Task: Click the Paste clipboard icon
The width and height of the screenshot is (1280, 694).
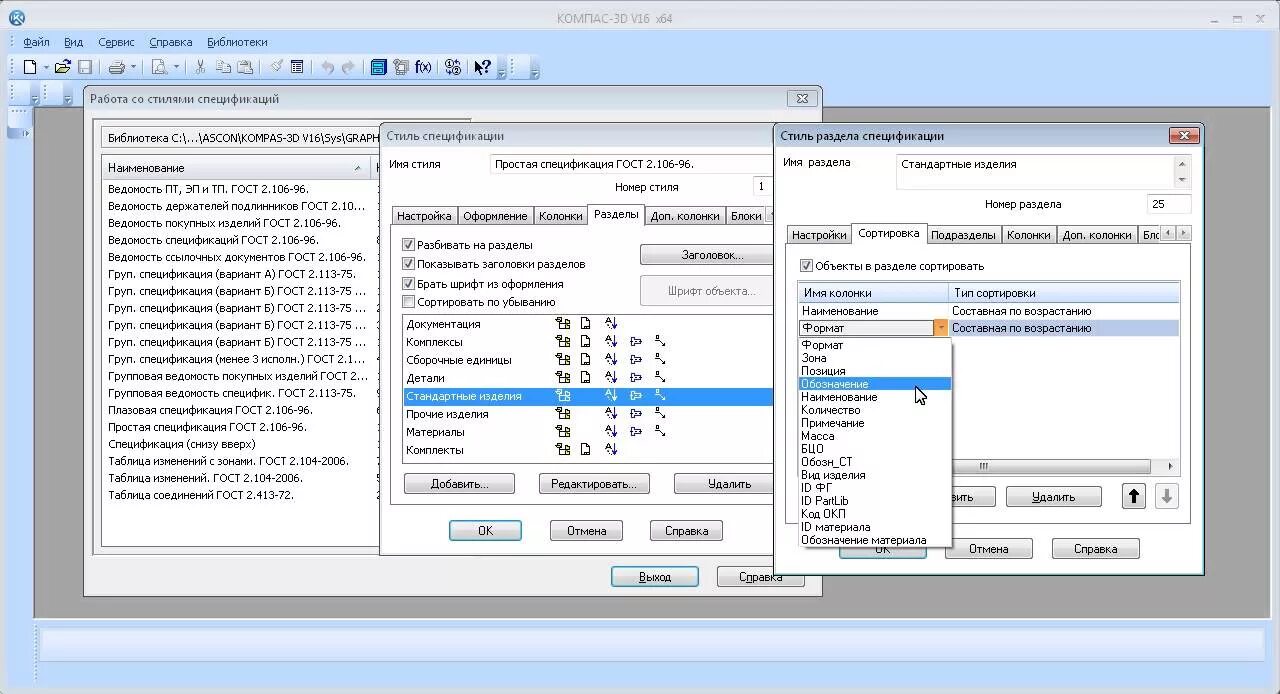Action: pyautogui.click(x=244, y=67)
